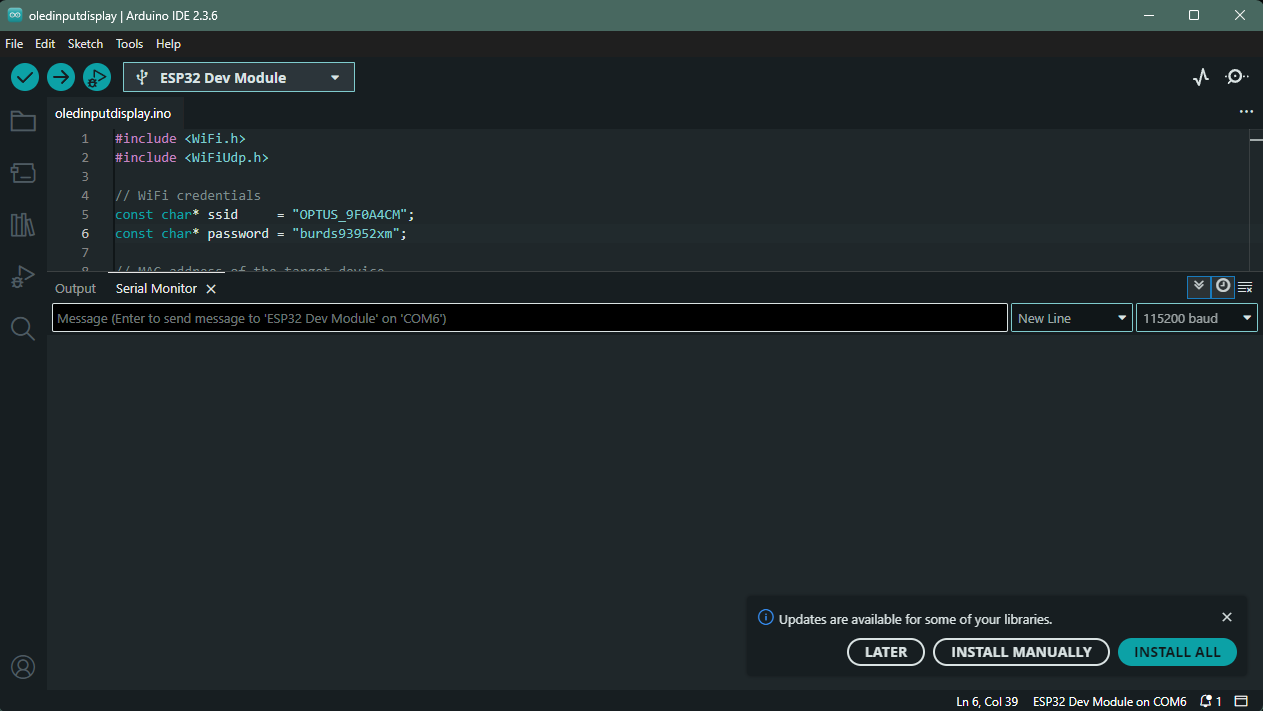Click the INSTALL MANUALLY button

point(1021,652)
